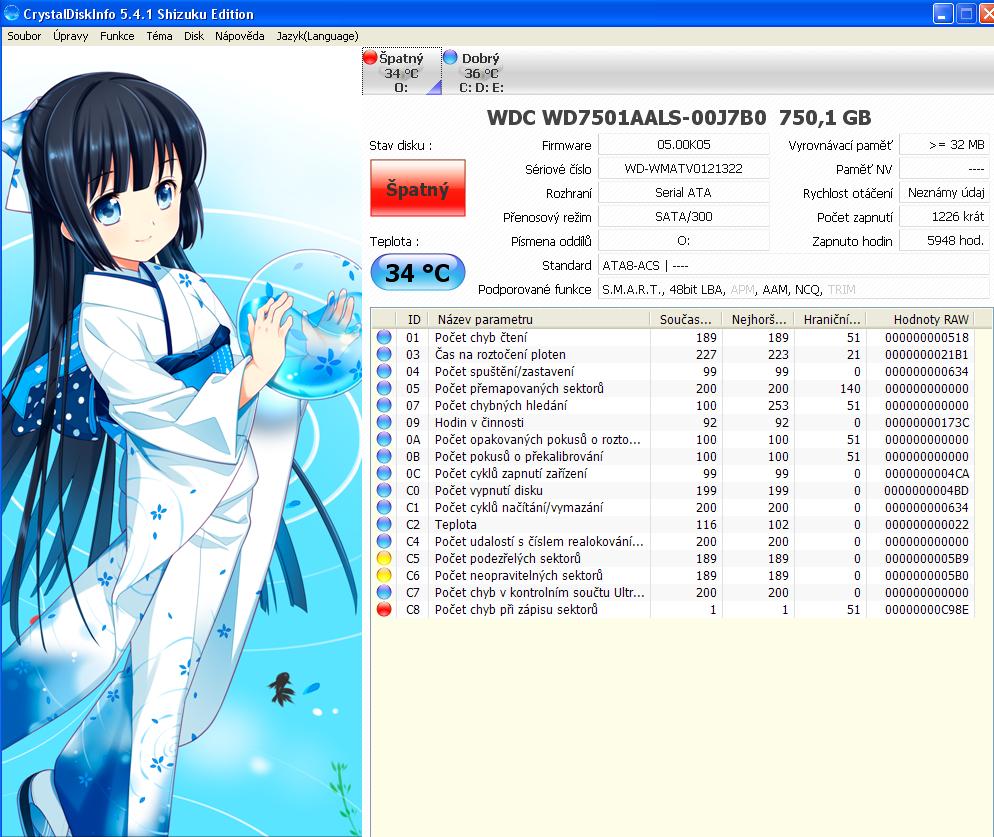The image size is (994, 837).
Task: Click the status icon for ID 07 row
Action: [384, 405]
